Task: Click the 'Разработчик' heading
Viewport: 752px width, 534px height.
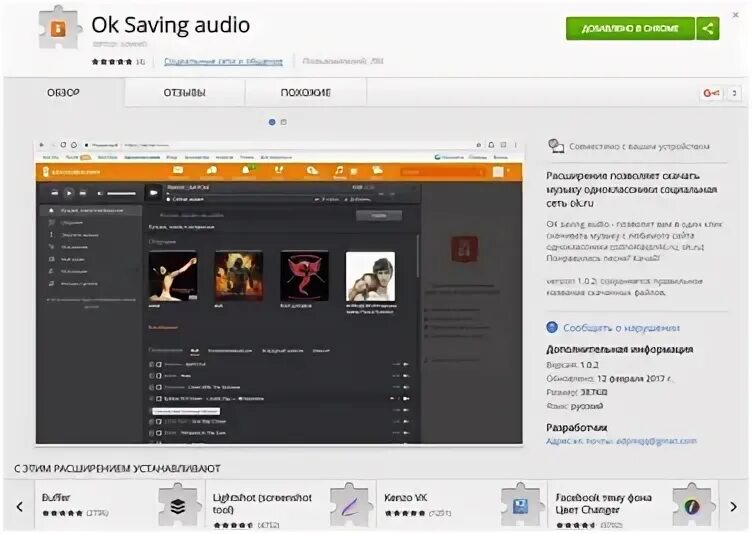Action: point(577,427)
